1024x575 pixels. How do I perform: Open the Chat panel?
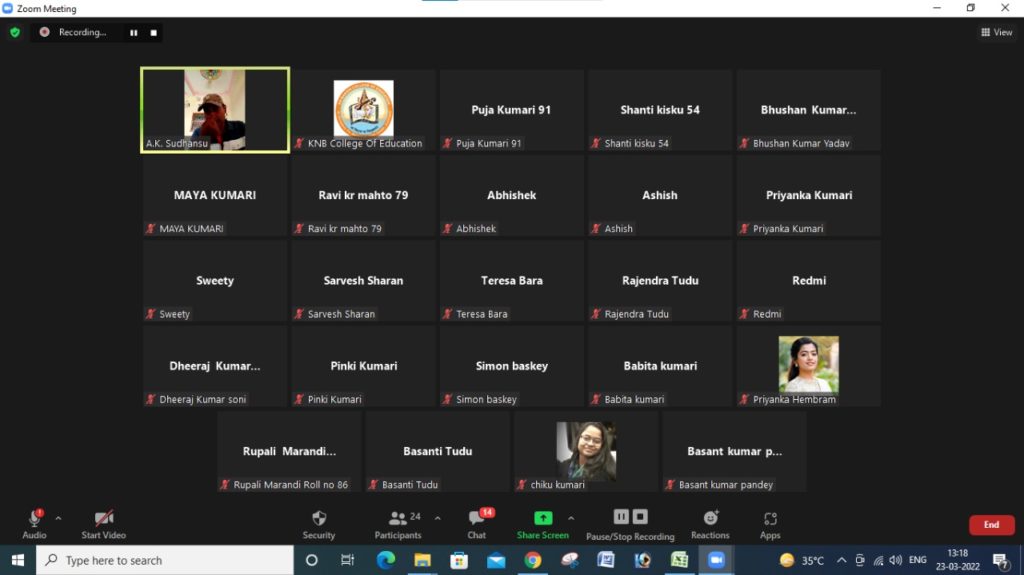477,524
